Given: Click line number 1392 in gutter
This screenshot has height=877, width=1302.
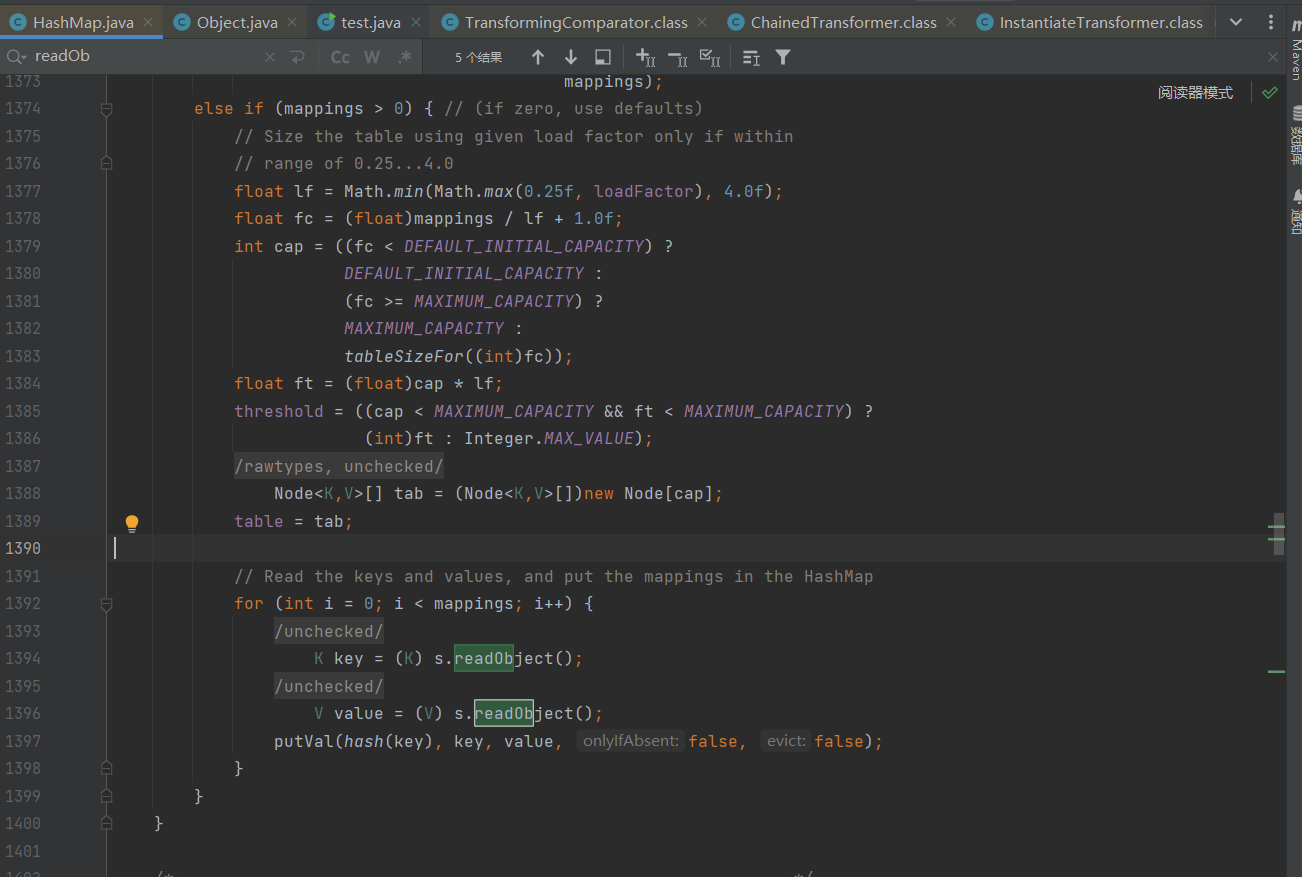Looking at the screenshot, I should [x=23, y=603].
